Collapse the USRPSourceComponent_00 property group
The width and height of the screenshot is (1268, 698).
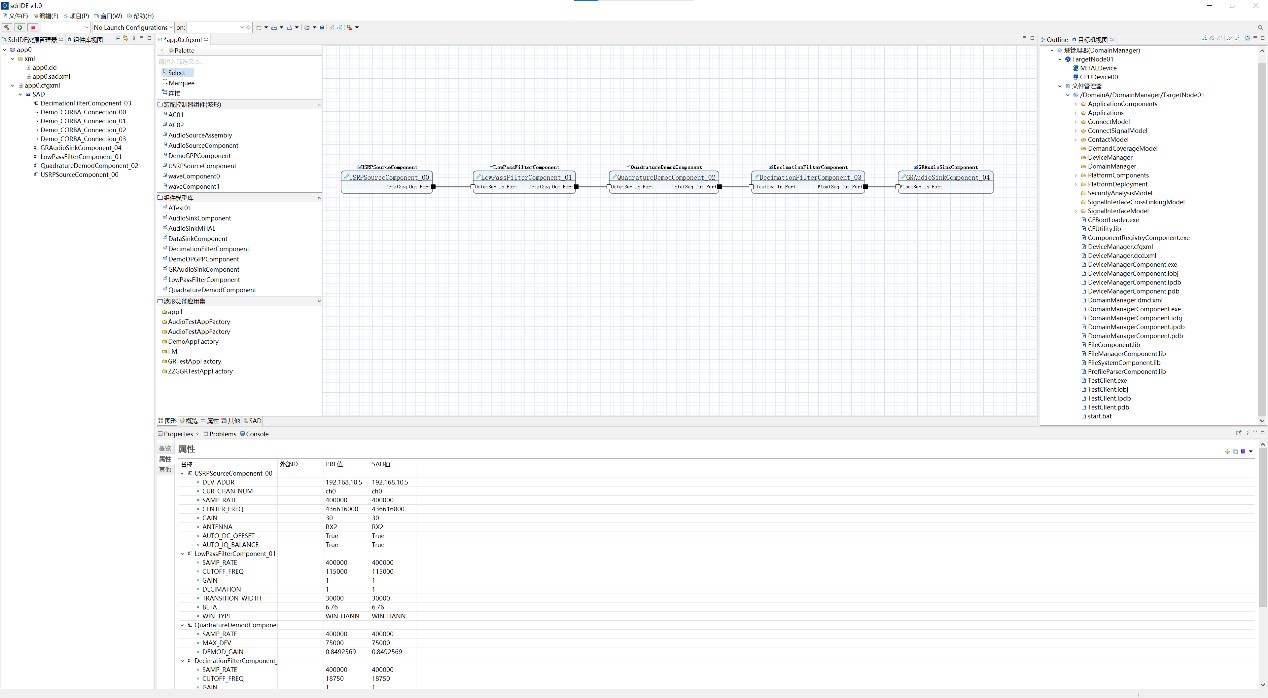(x=183, y=473)
